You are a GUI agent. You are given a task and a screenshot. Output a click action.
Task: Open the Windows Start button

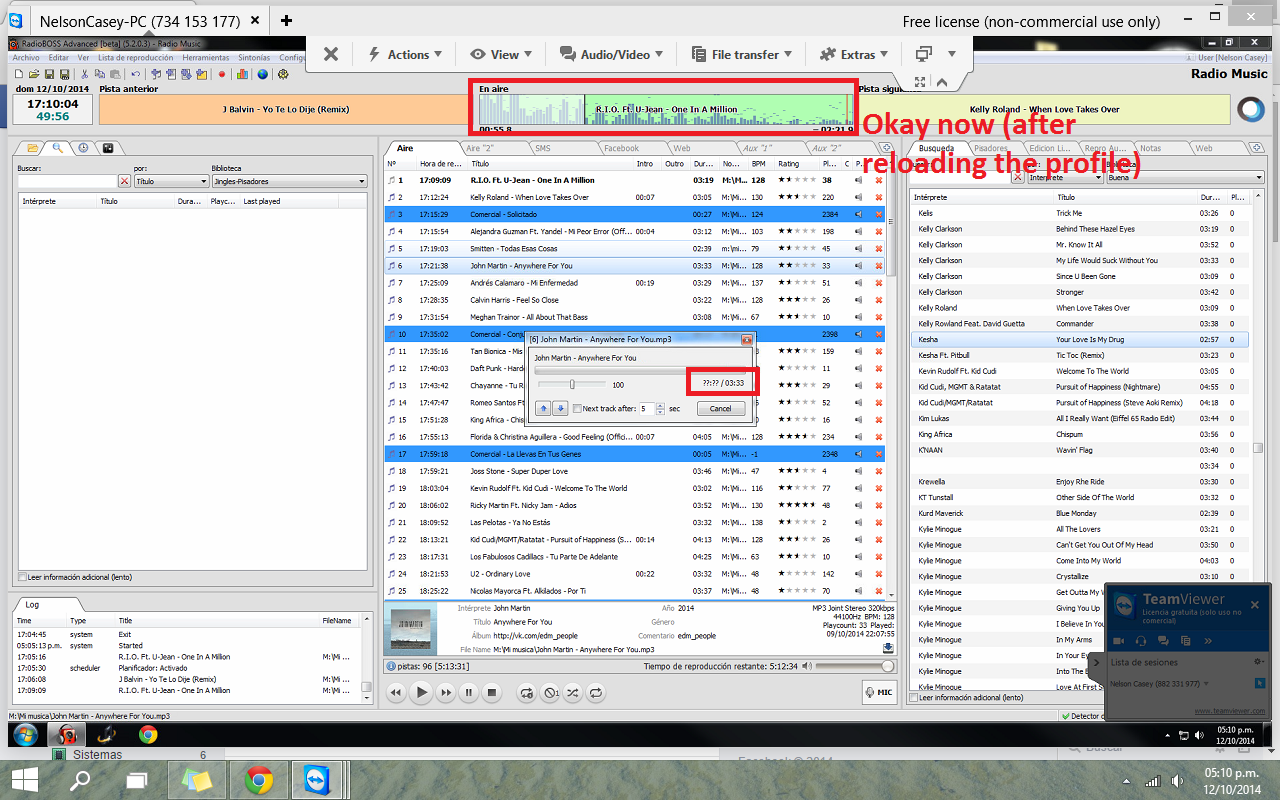pyautogui.click(x=25, y=778)
